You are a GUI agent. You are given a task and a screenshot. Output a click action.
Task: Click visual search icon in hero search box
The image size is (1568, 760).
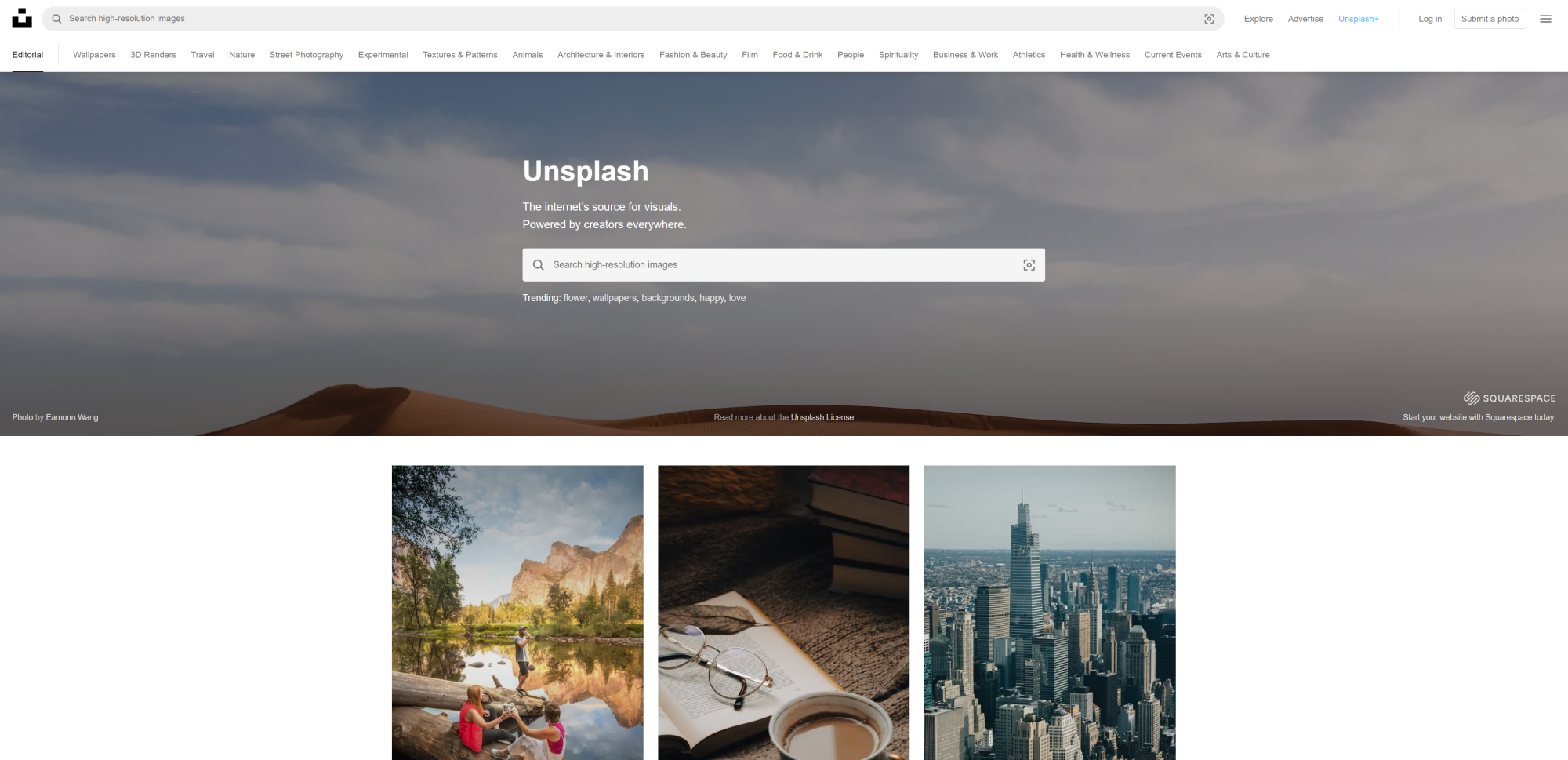(1029, 265)
